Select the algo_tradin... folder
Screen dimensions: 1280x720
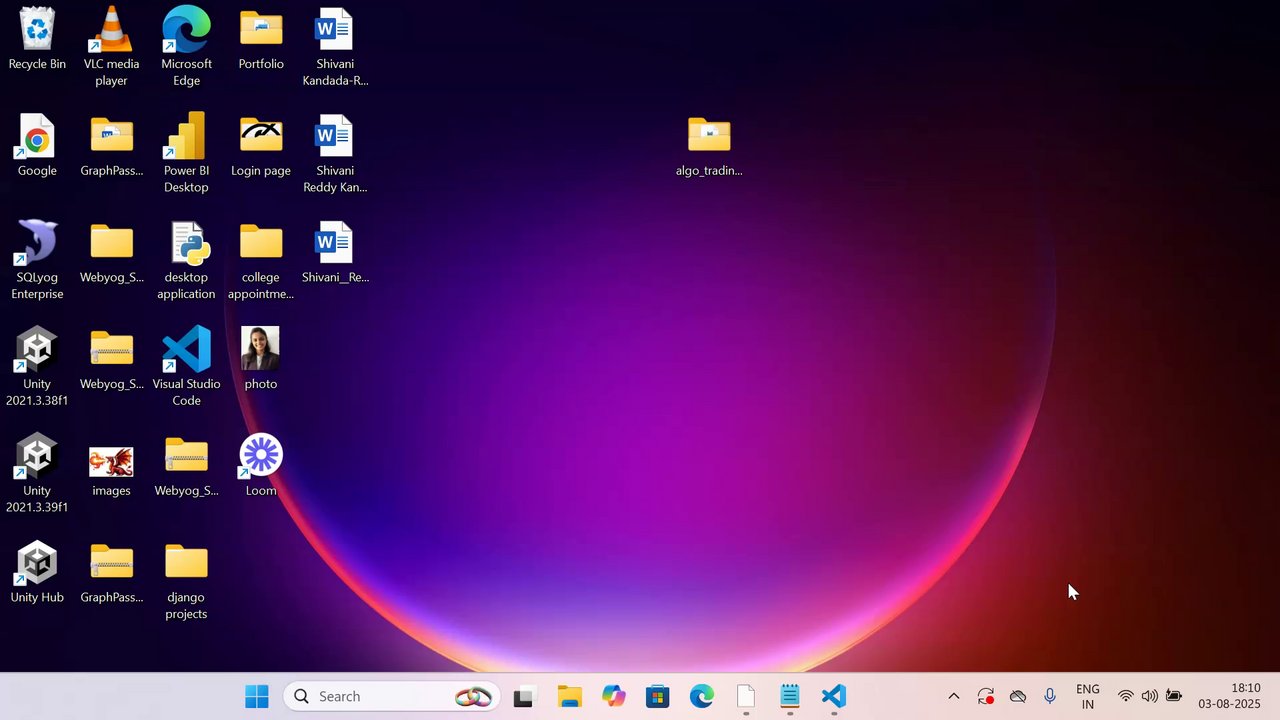coord(709,147)
